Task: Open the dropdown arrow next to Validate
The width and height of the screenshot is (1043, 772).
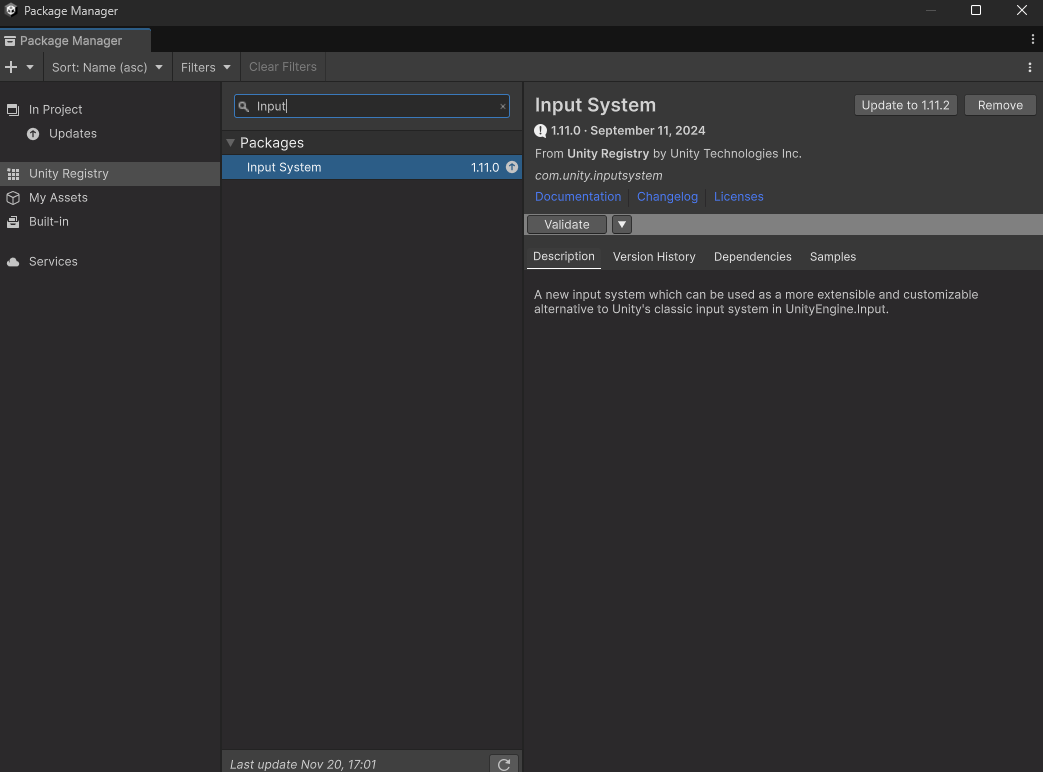Action: (622, 225)
